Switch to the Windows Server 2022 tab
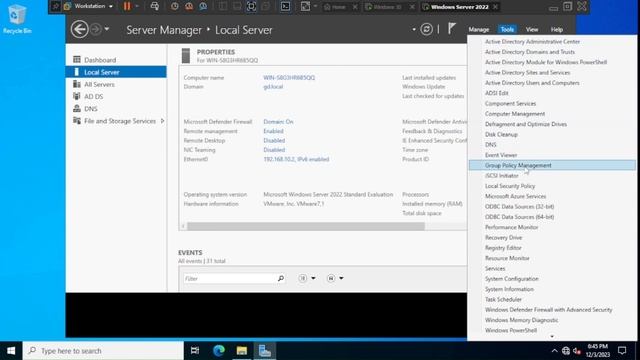640x360 pixels. click(460, 7)
